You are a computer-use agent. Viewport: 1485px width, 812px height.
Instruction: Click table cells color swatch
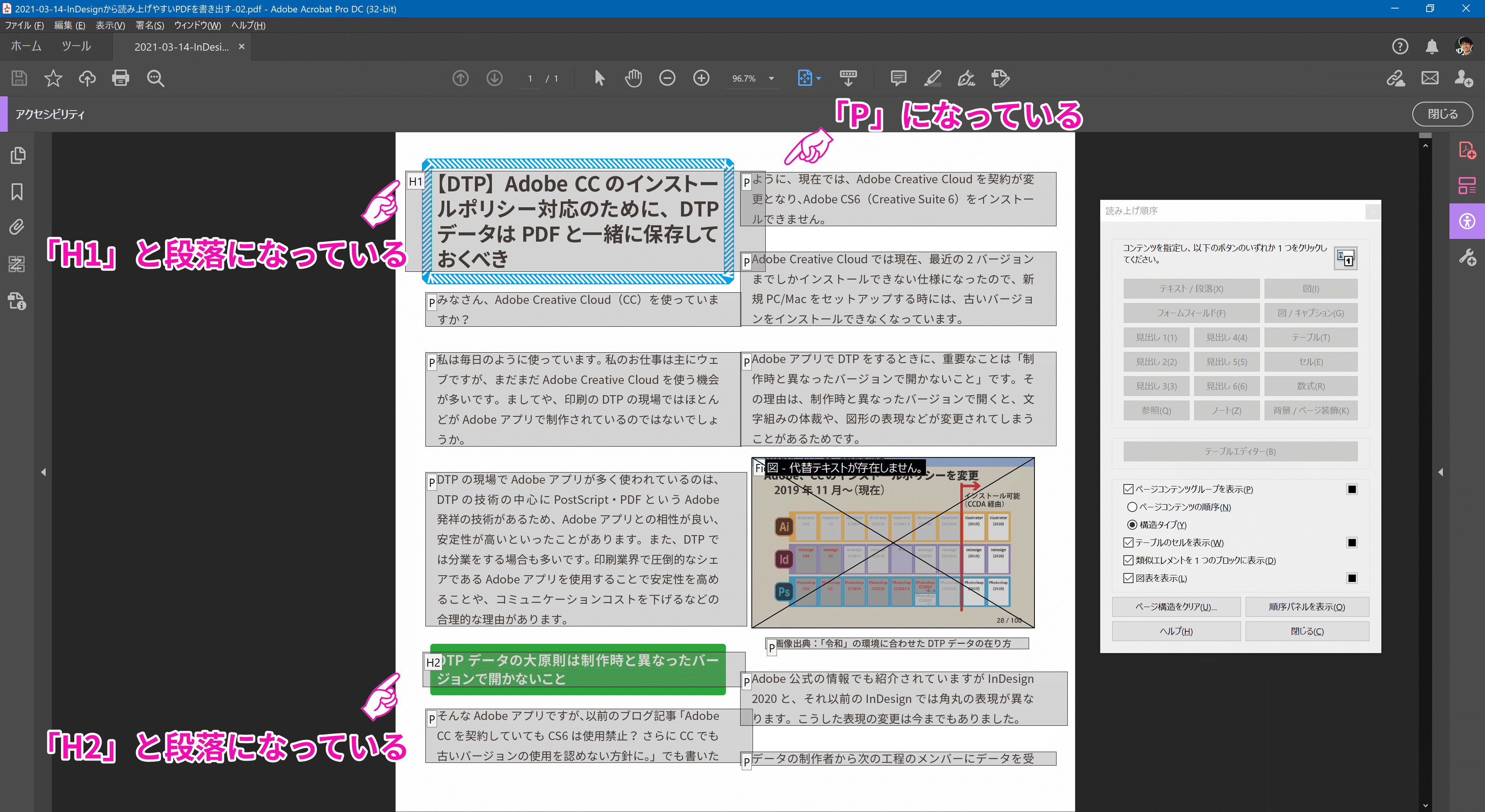(1352, 542)
